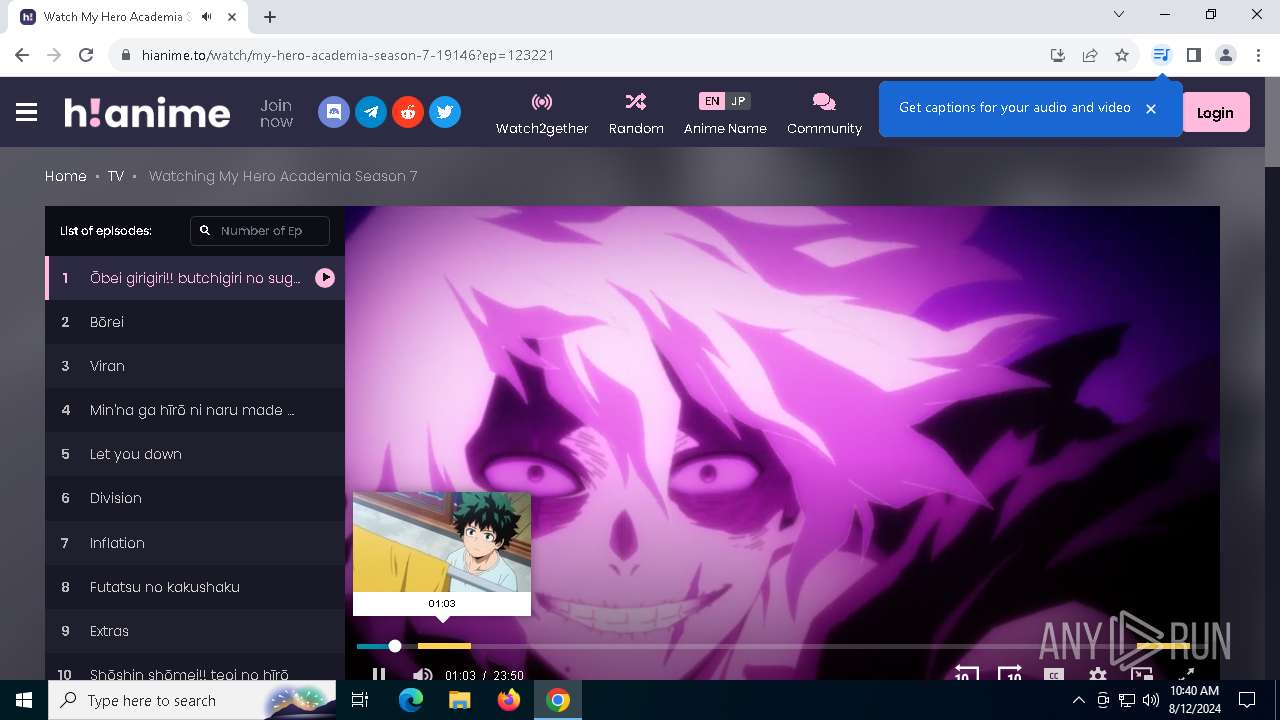Share this page icon
Screen dimensions: 1280x720
click(x=1090, y=55)
